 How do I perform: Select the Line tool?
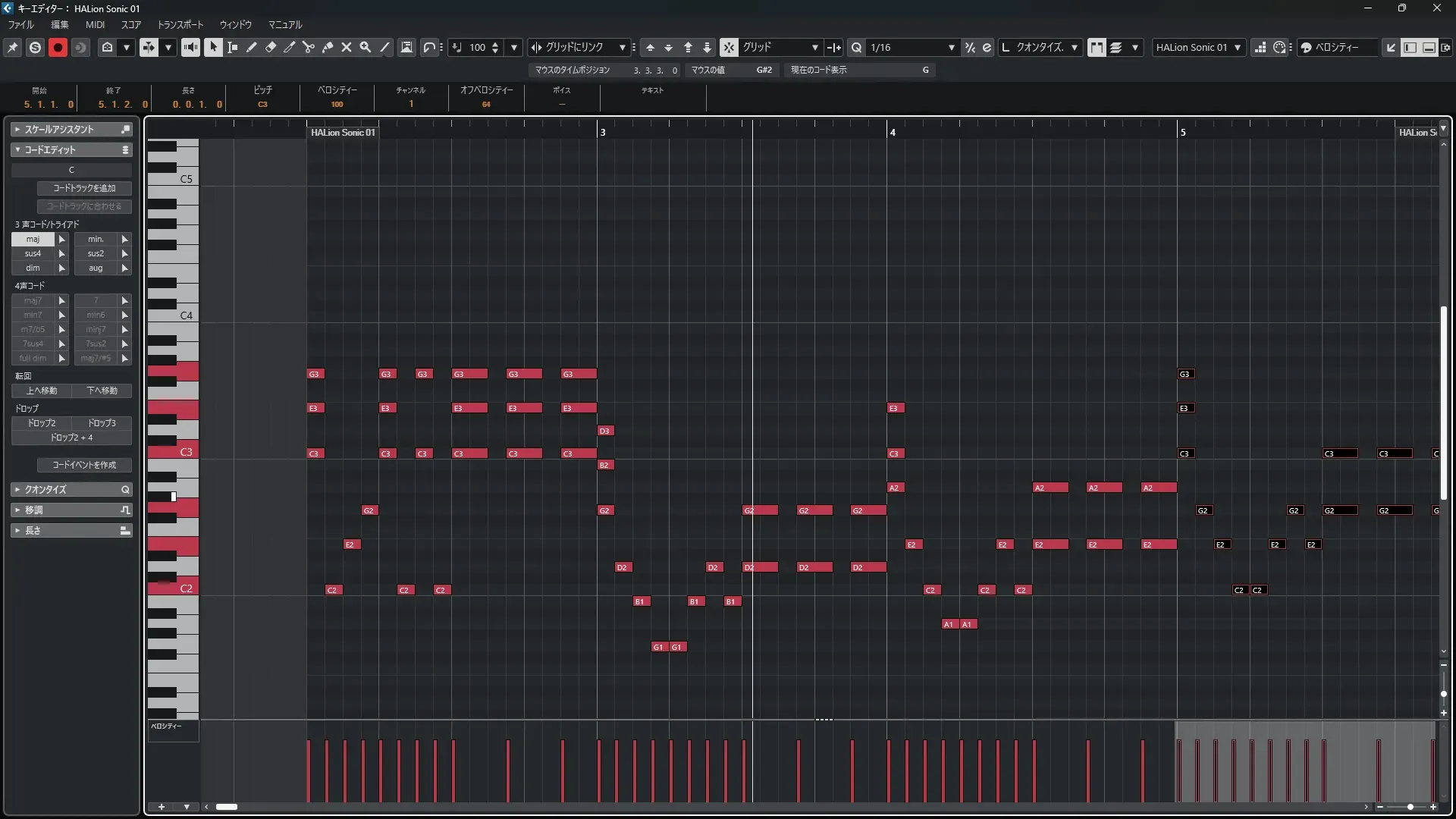[384, 47]
